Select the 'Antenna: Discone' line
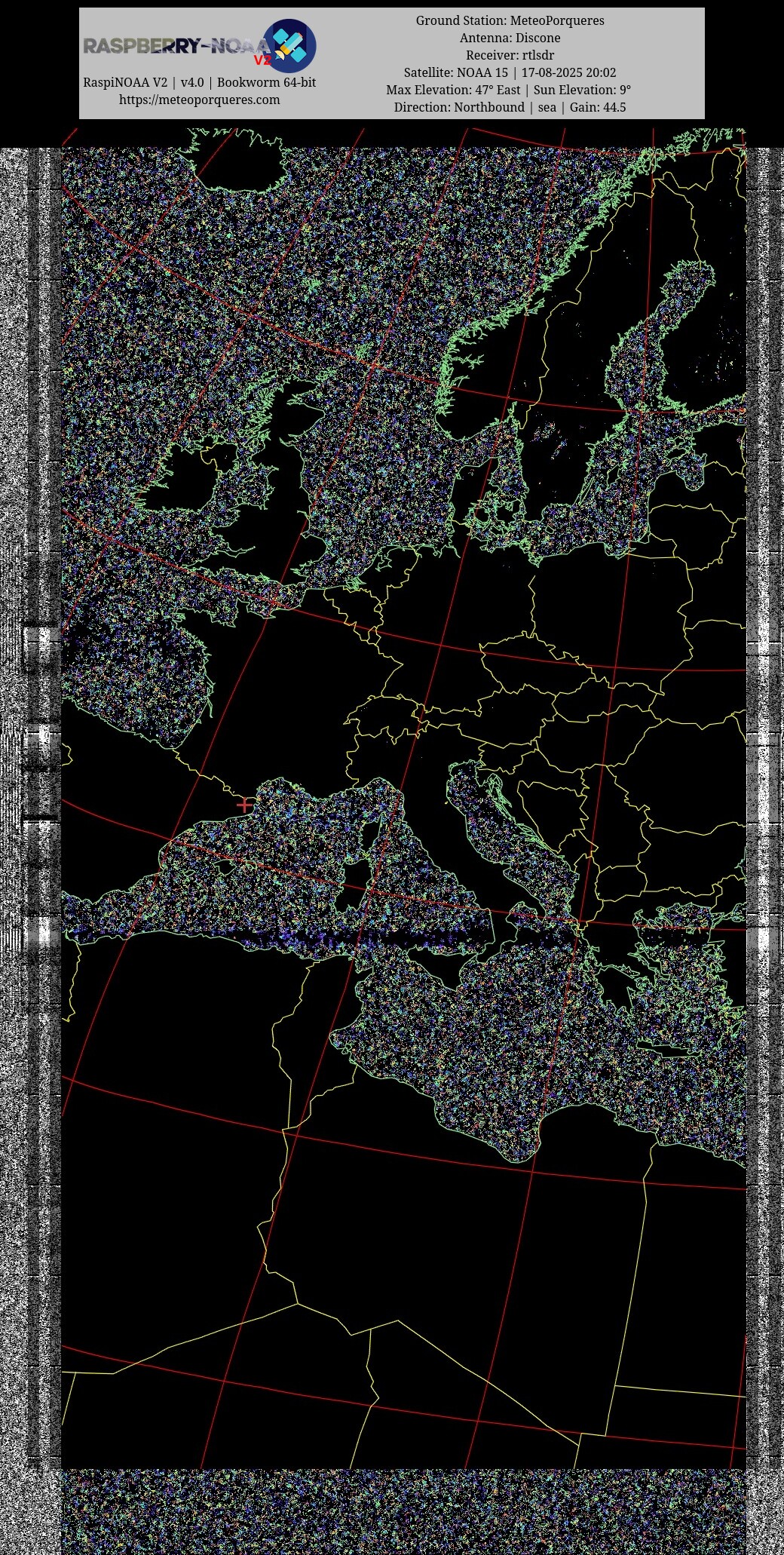Screen dimensions: 784x1555 tap(510, 38)
